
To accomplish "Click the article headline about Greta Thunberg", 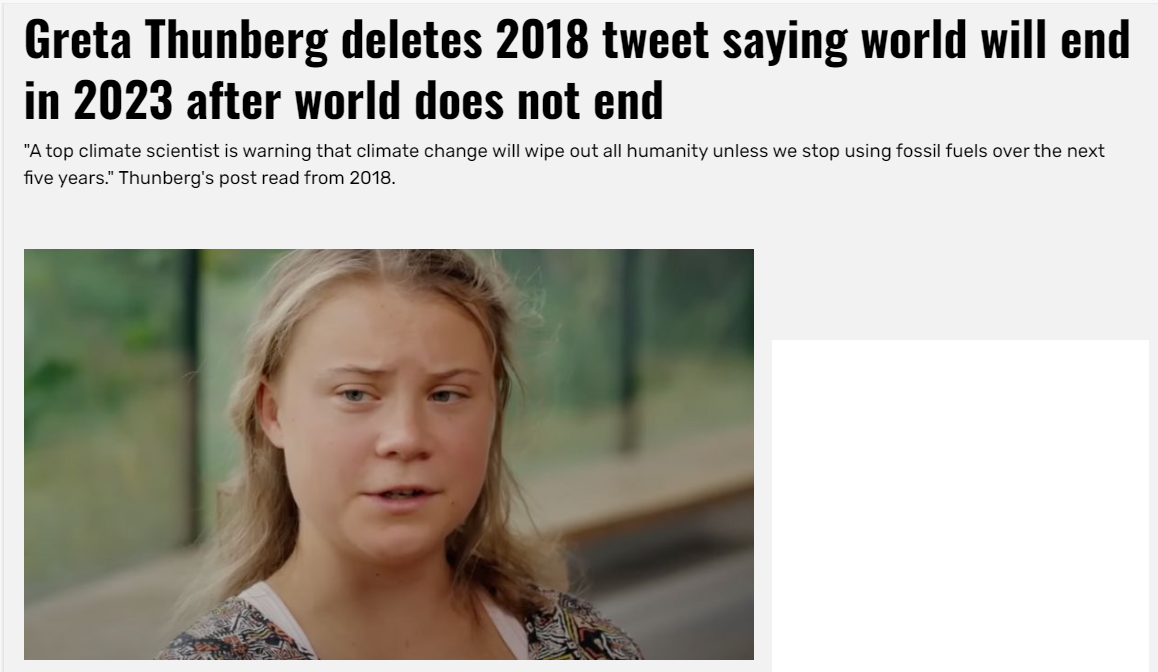I will 577,70.
